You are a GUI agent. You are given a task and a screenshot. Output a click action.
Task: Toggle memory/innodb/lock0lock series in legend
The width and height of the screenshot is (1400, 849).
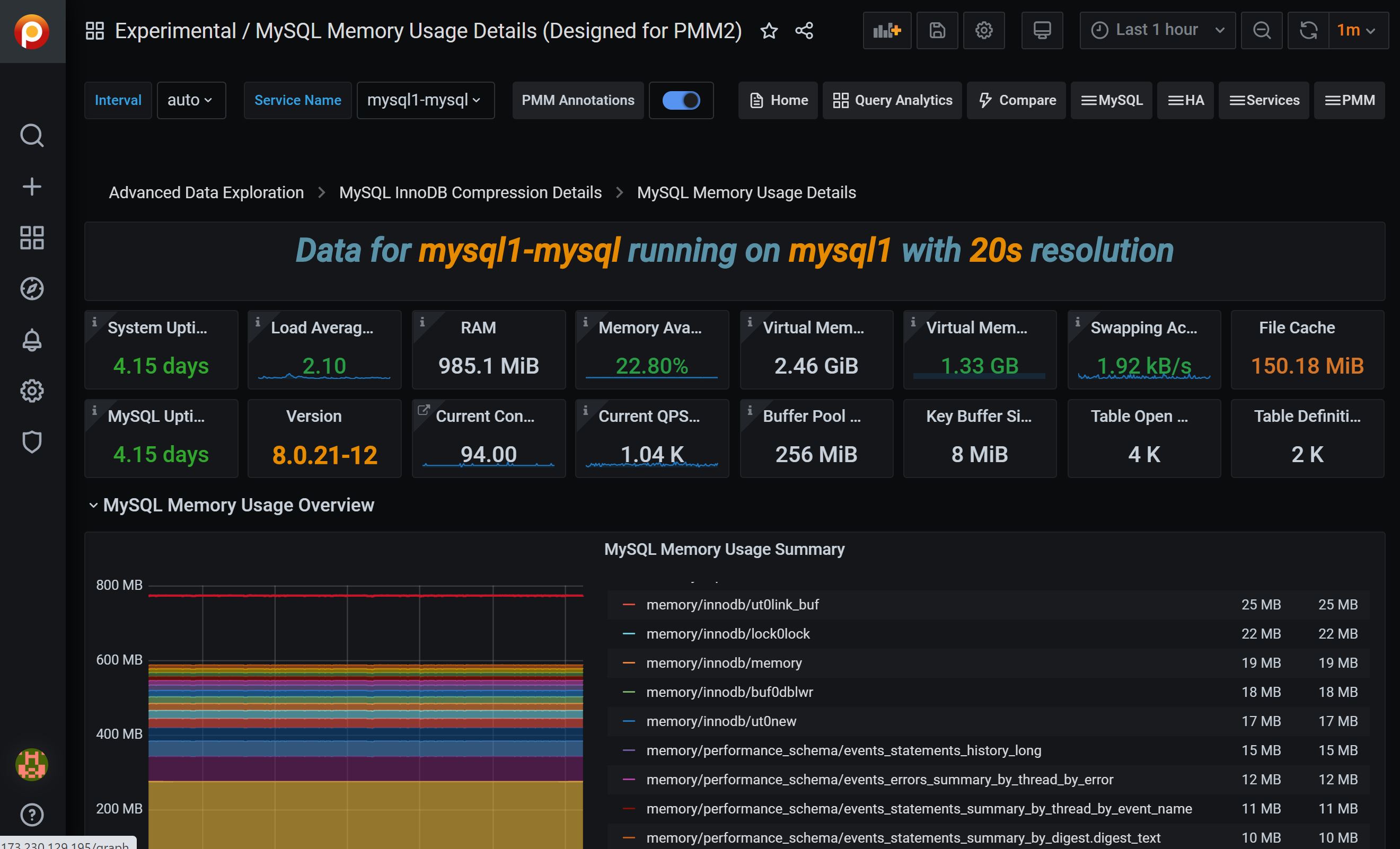[727, 634]
